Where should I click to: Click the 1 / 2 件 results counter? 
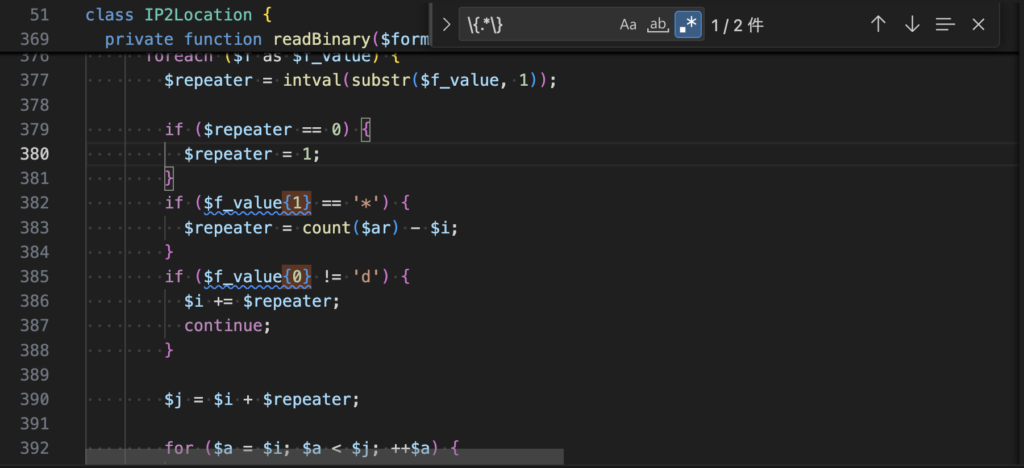pyautogui.click(x=737, y=25)
